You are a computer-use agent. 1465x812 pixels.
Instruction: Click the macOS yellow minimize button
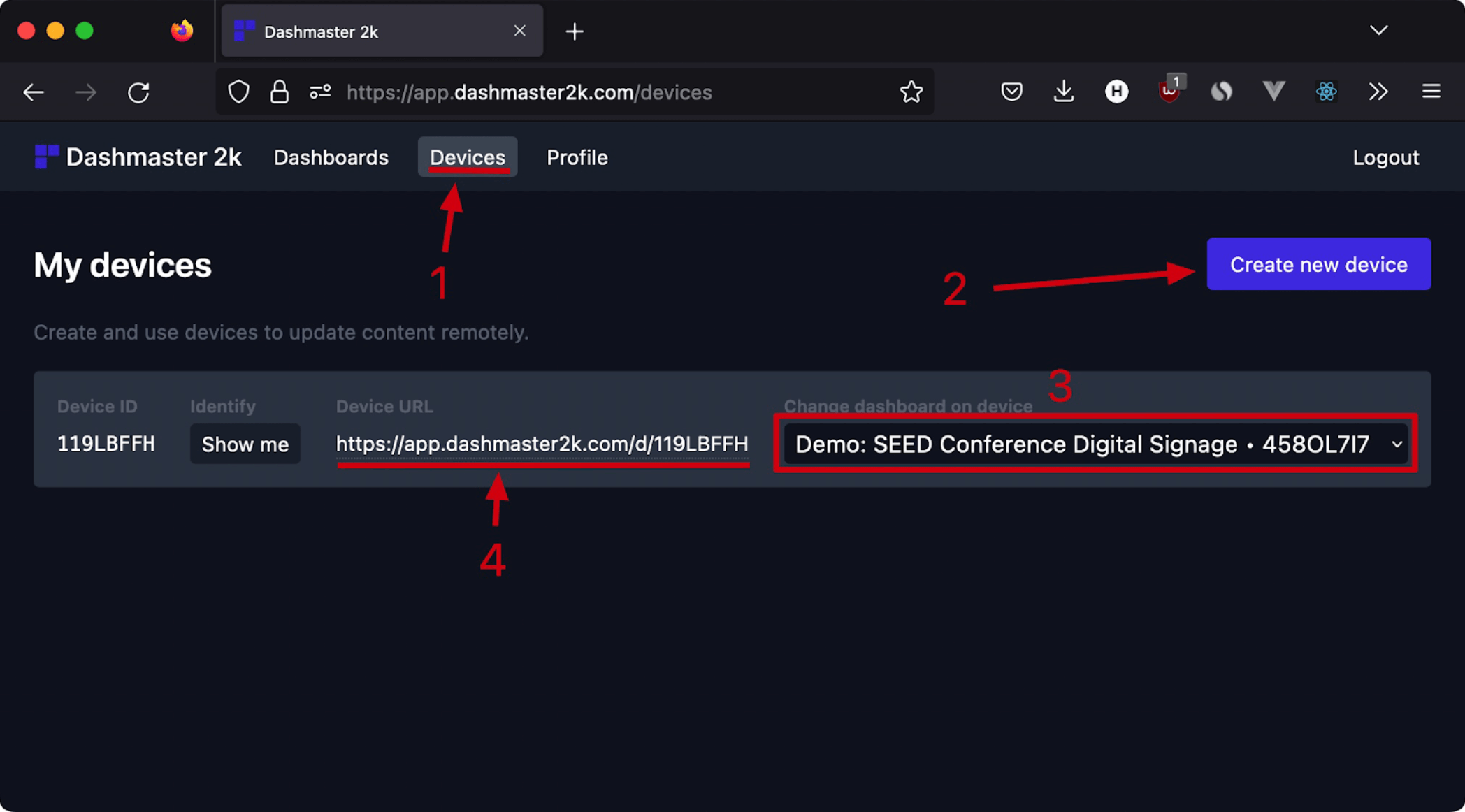[x=55, y=31]
